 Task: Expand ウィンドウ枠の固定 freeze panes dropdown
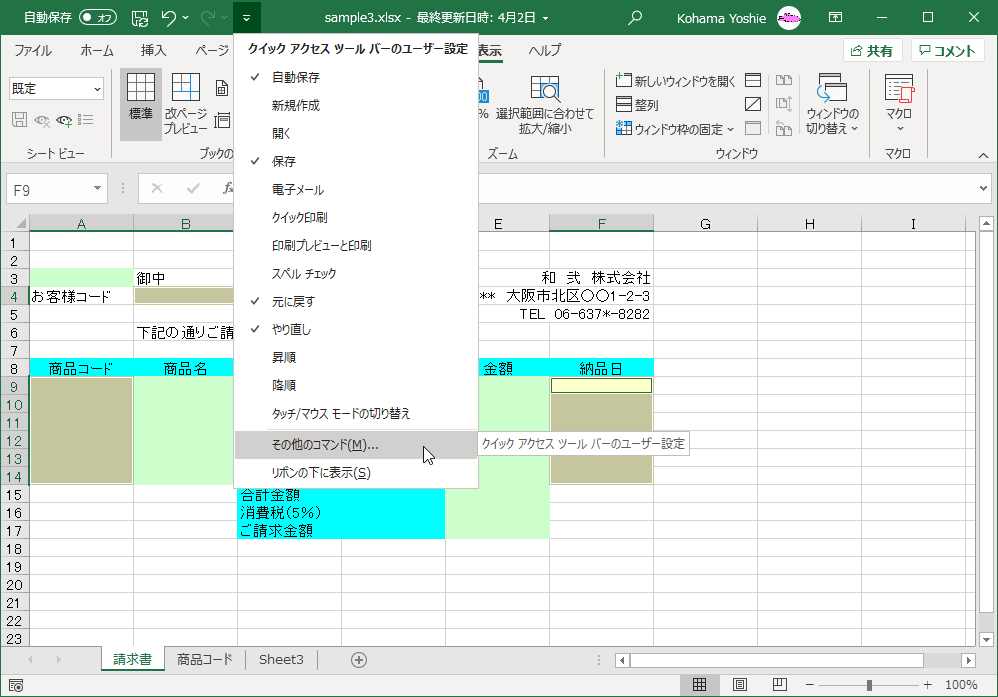(731, 129)
